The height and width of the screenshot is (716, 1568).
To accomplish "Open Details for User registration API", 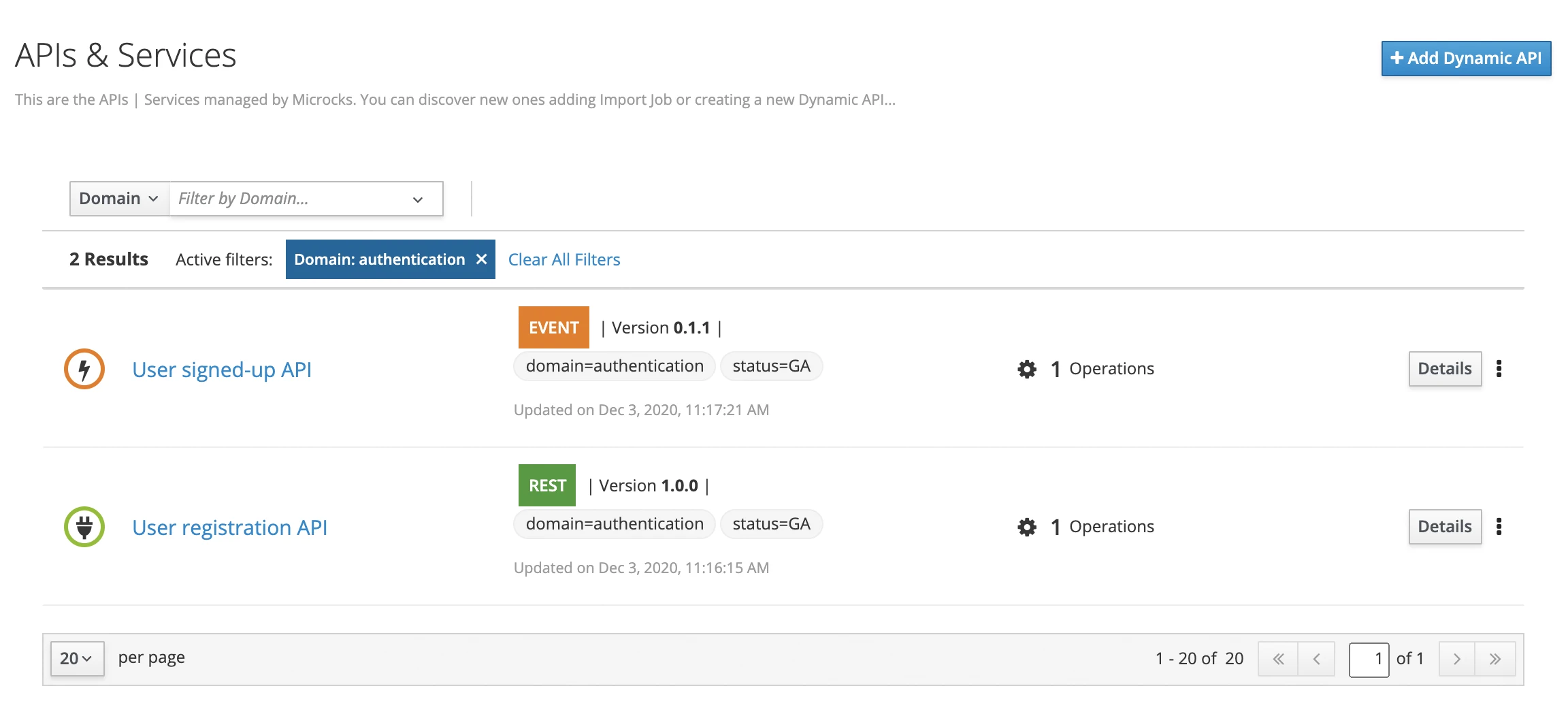I will [x=1444, y=527].
